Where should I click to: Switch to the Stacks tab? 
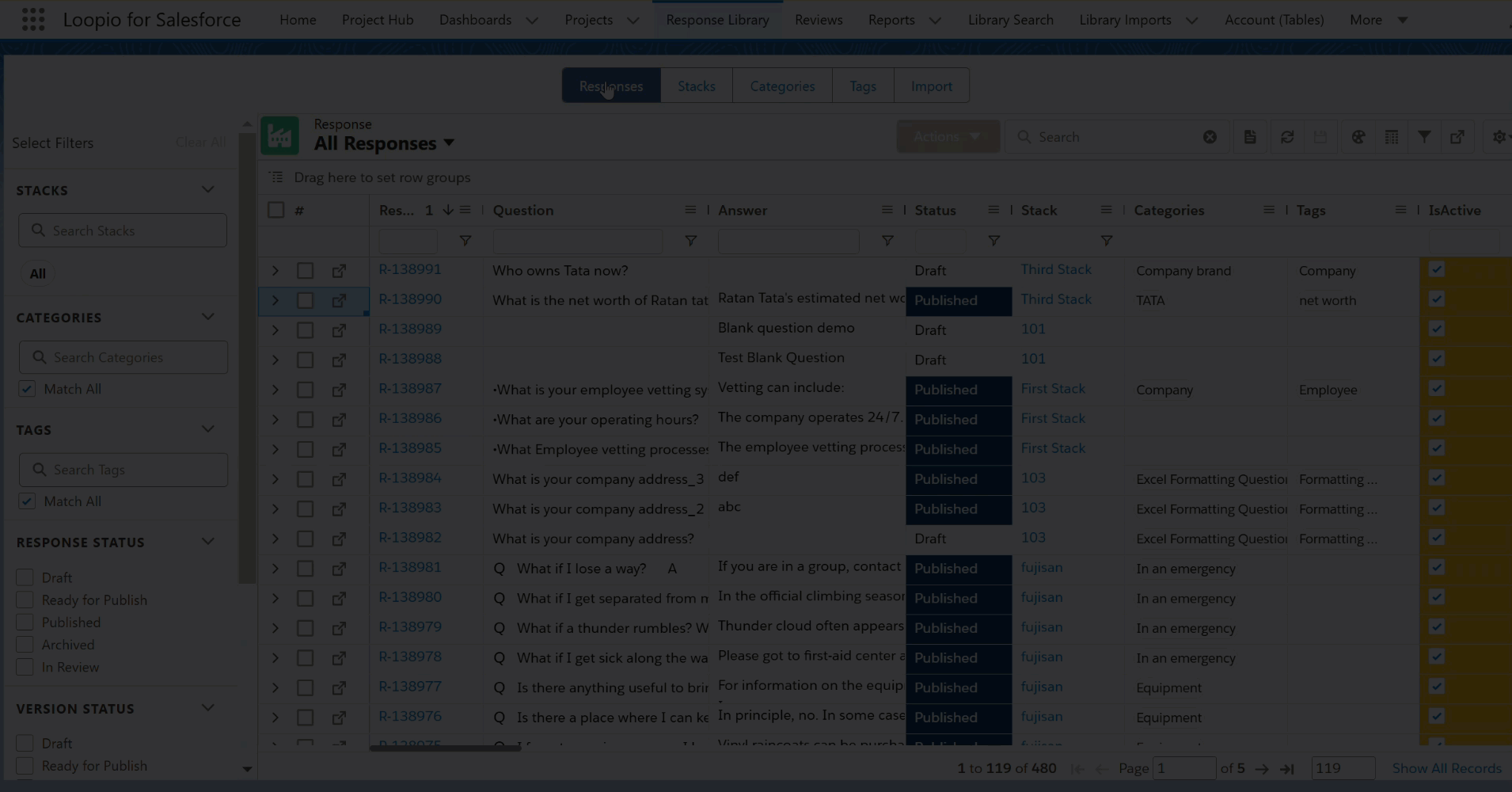pos(697,86)
